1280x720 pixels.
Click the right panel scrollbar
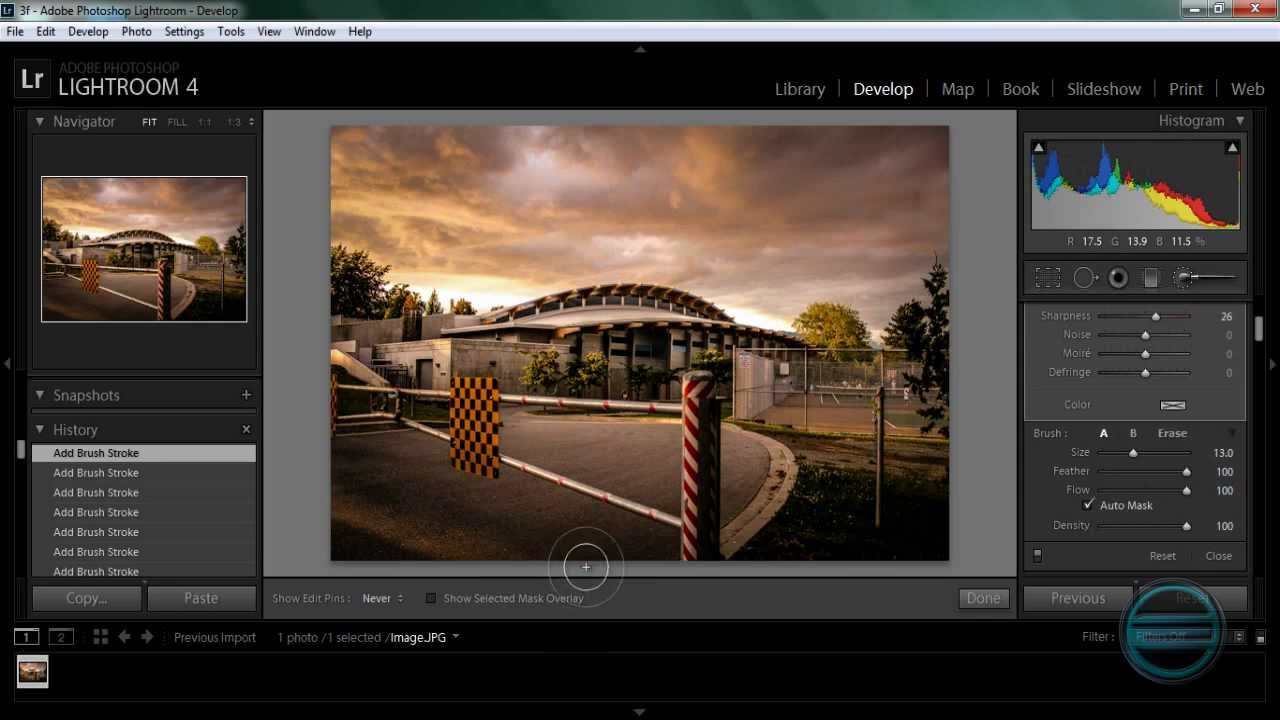point(1259,330)
